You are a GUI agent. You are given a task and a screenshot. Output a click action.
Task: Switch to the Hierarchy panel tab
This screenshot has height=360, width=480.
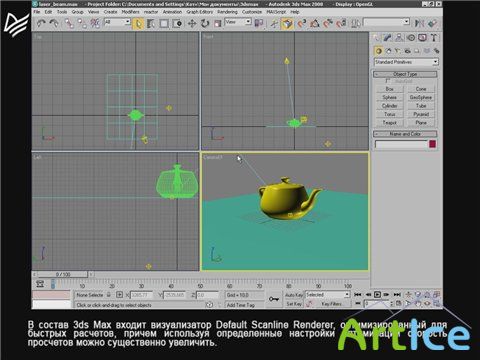[x=399, y=38]
